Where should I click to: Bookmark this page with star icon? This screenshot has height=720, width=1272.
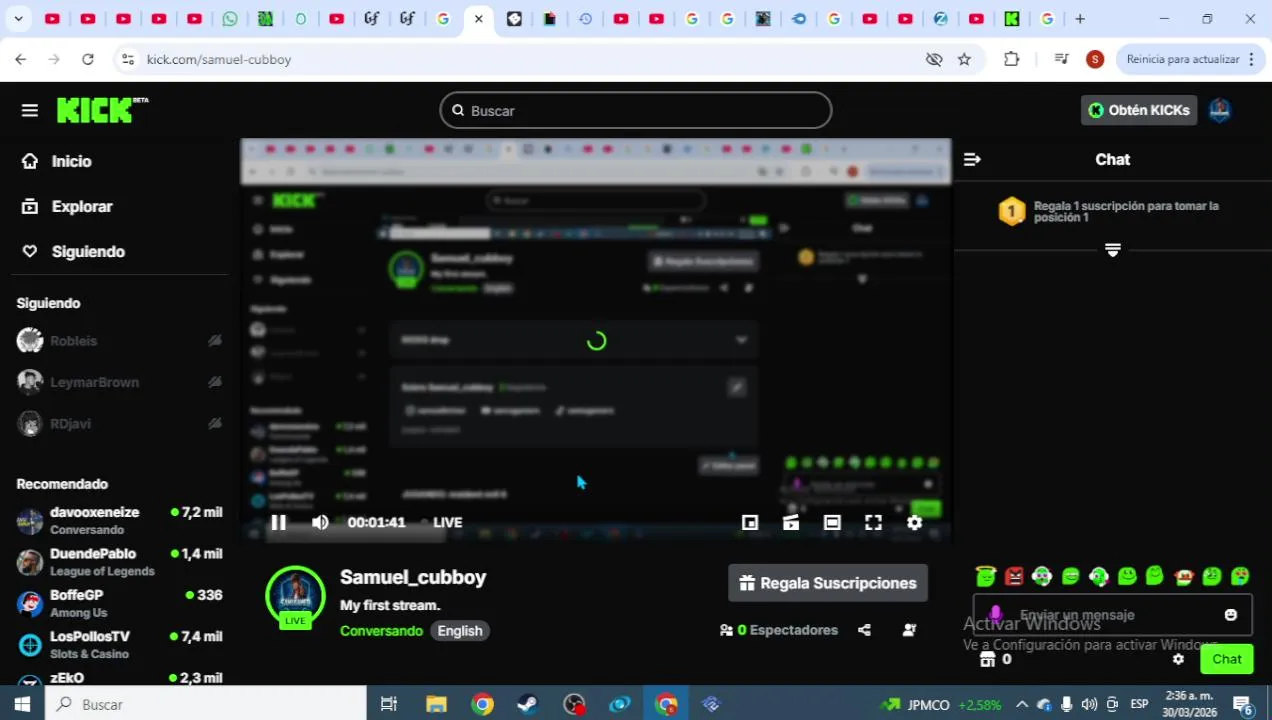pyautogui.click(x=964, y=59)
